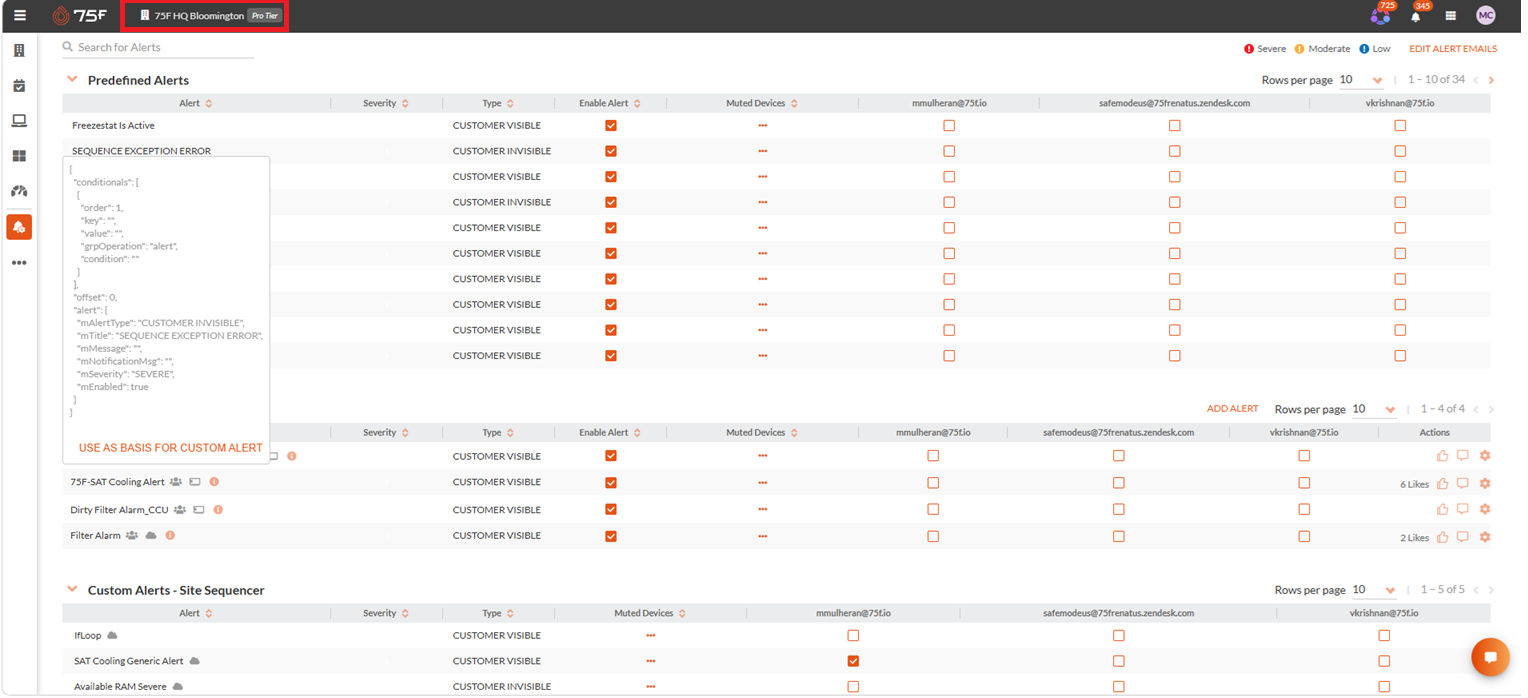
Task: Open comments for 75F-SAT Cooling Alert
Action: click(1463, 483)
